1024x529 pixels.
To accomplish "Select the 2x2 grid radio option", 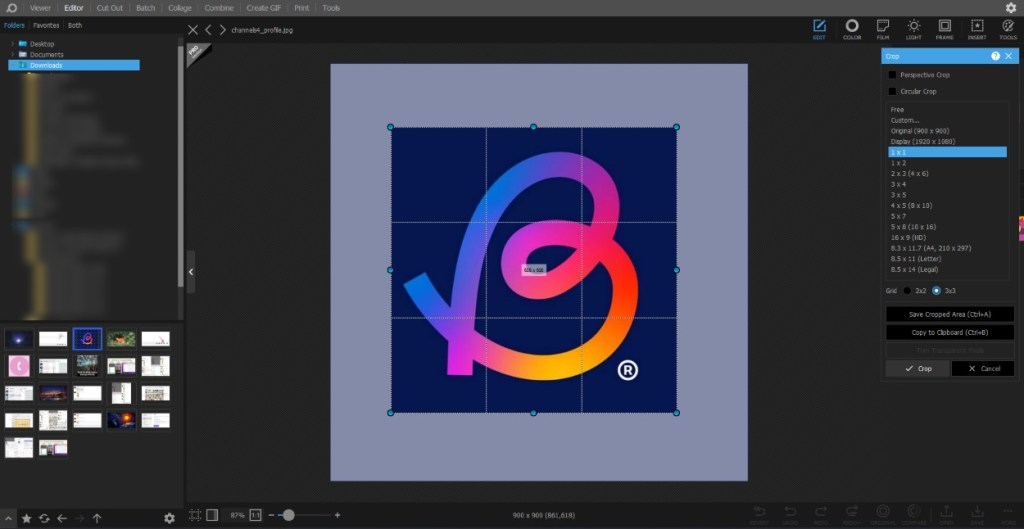I will pyautogui.click(x=907, y=291).
